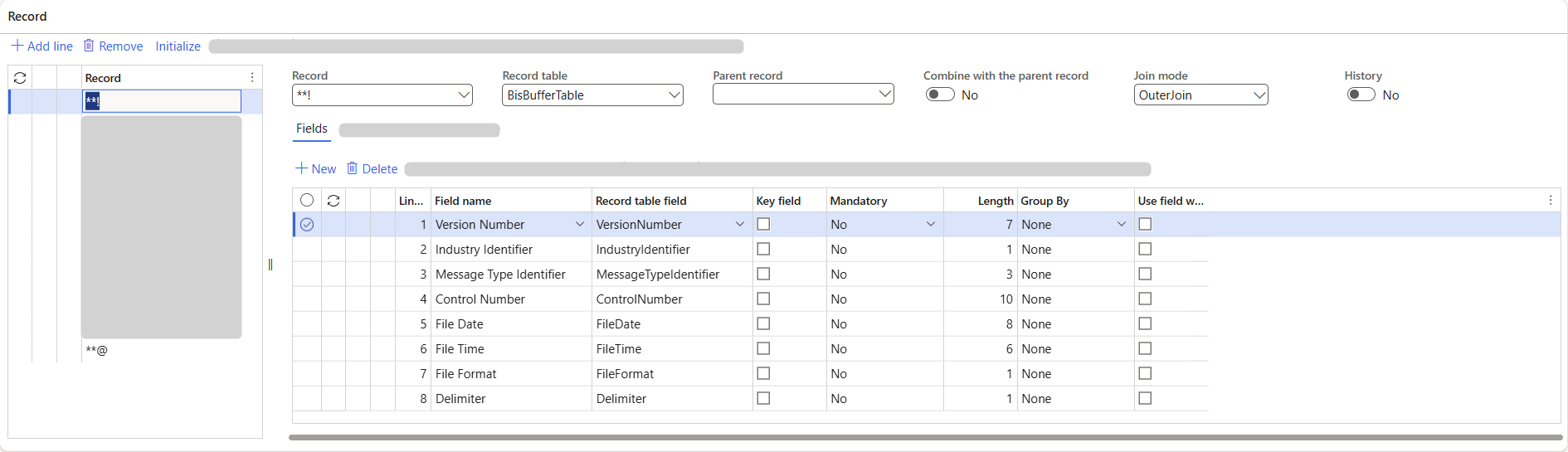Check Key field box for Industry Identifier
Screen dimensions: 1568x452
point(763,249)
